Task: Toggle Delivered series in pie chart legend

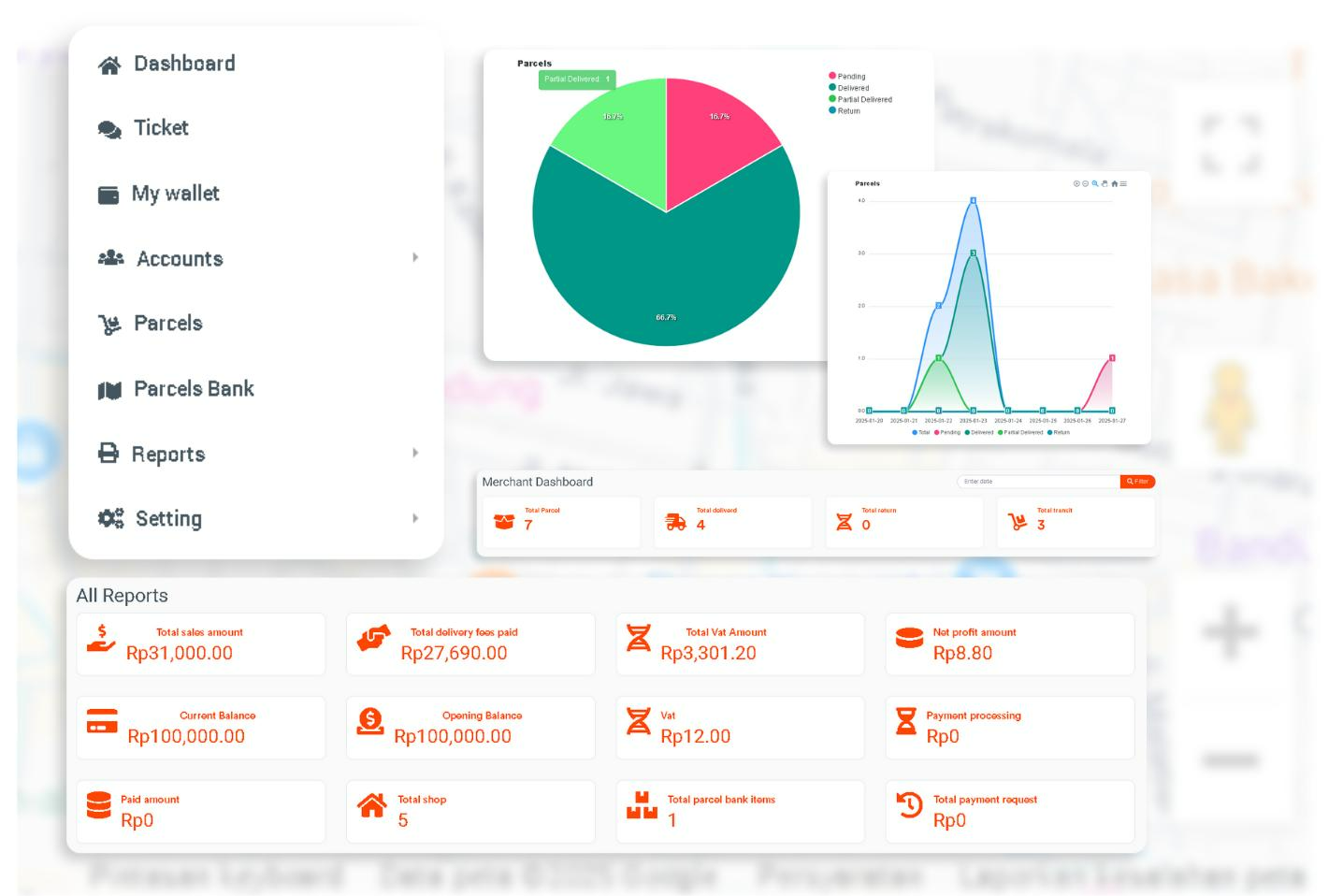Action: click(852, 88)
